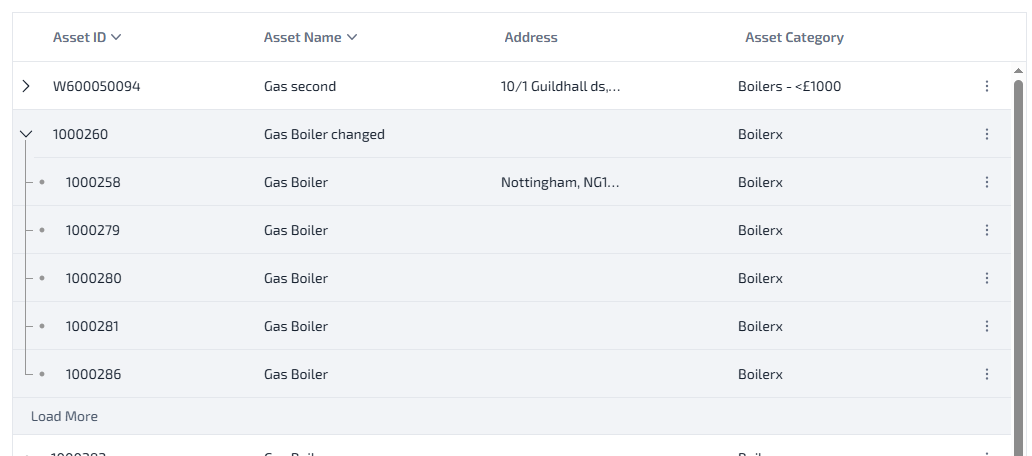The image size is (1032, 456).
Task: Open the row actions menu for asset 1000279
Action: (x=986, y=230)
